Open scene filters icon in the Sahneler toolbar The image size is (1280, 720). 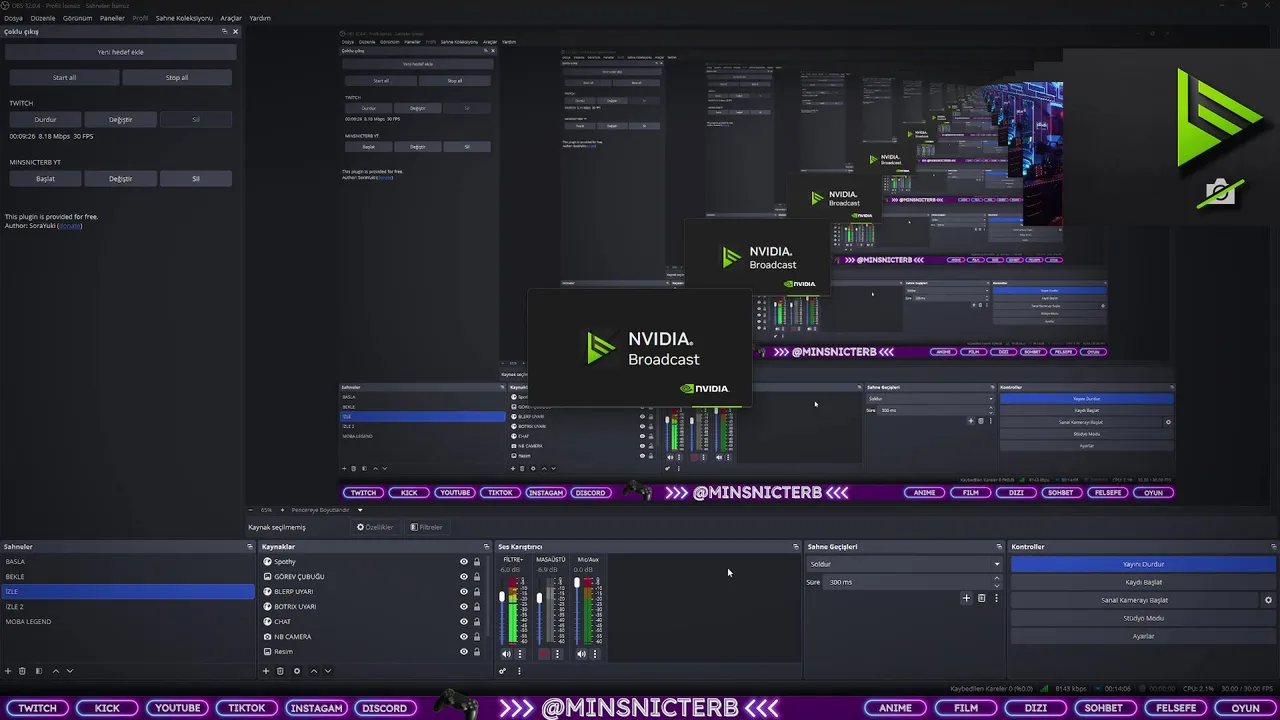(39, 671)
